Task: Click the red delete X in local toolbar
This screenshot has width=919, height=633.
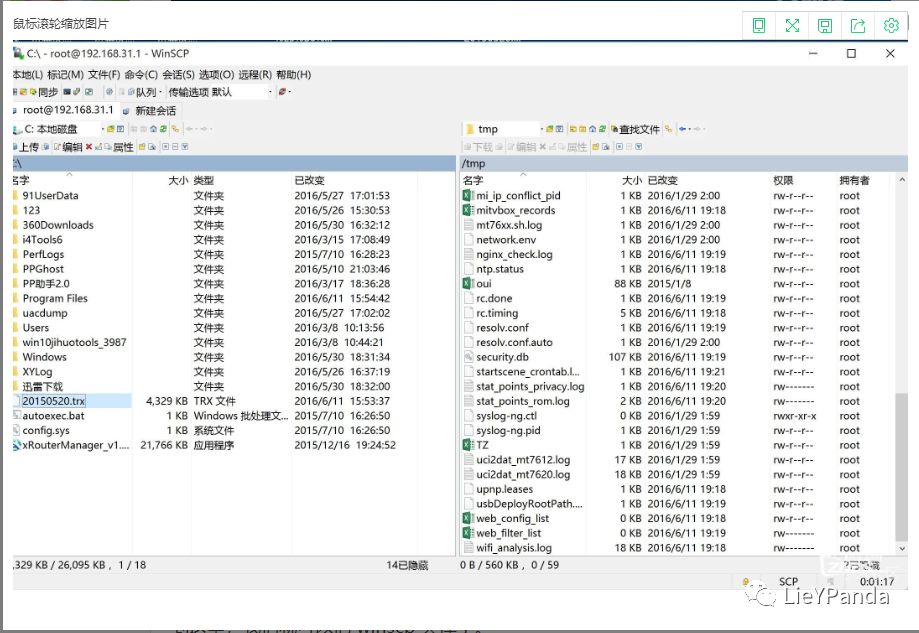Action: (89, 147)
